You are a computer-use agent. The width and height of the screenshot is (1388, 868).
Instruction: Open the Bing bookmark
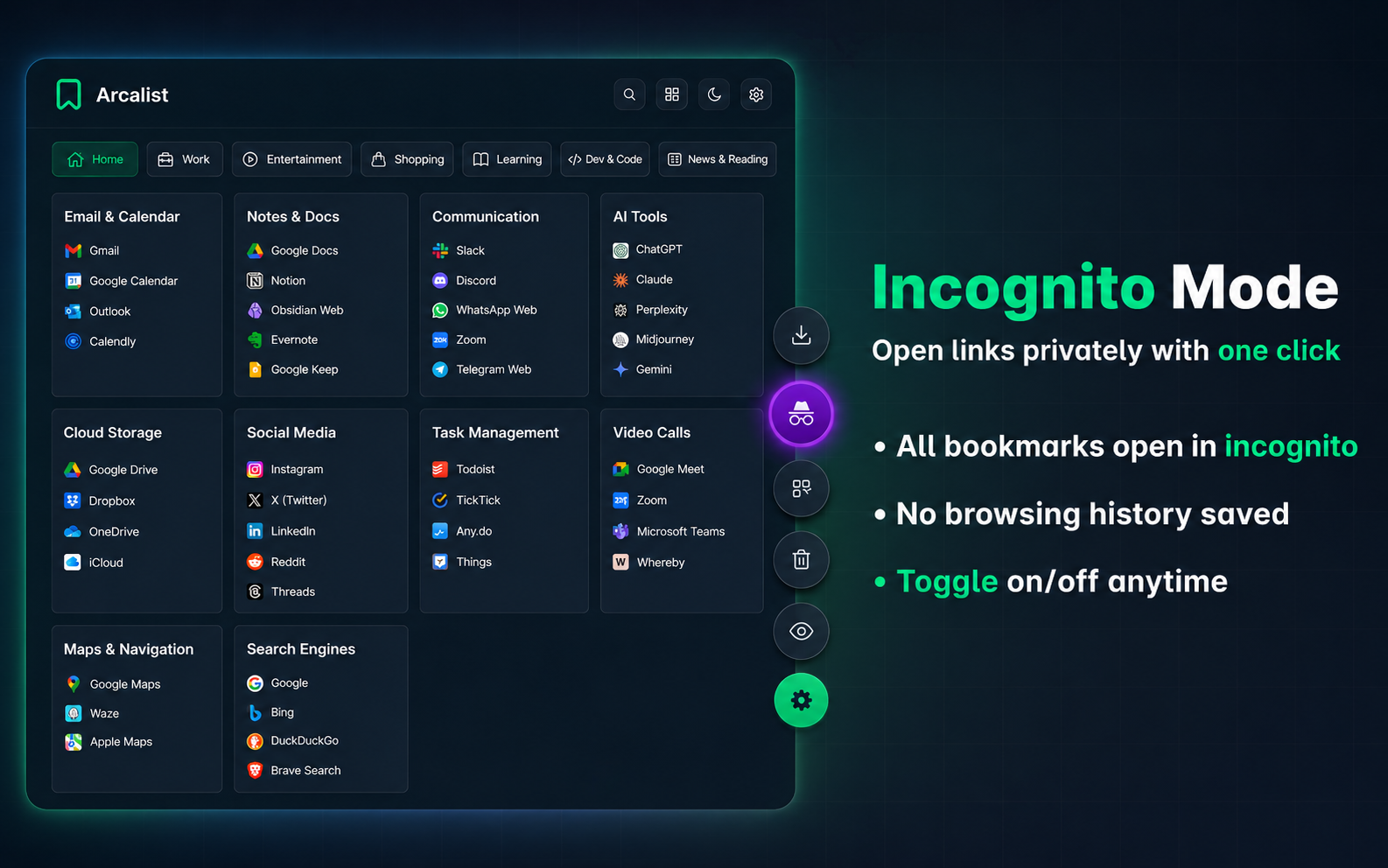tap(270, 713)
